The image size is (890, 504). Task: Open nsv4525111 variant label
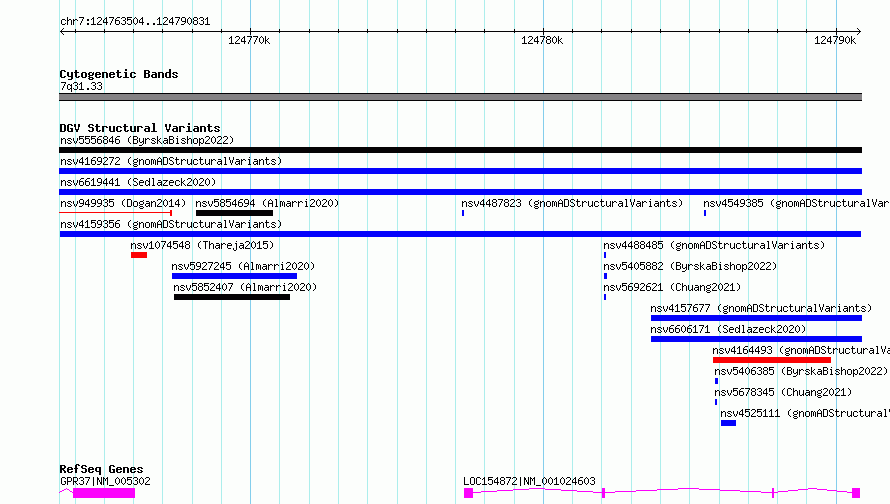(x=805, y=413)
